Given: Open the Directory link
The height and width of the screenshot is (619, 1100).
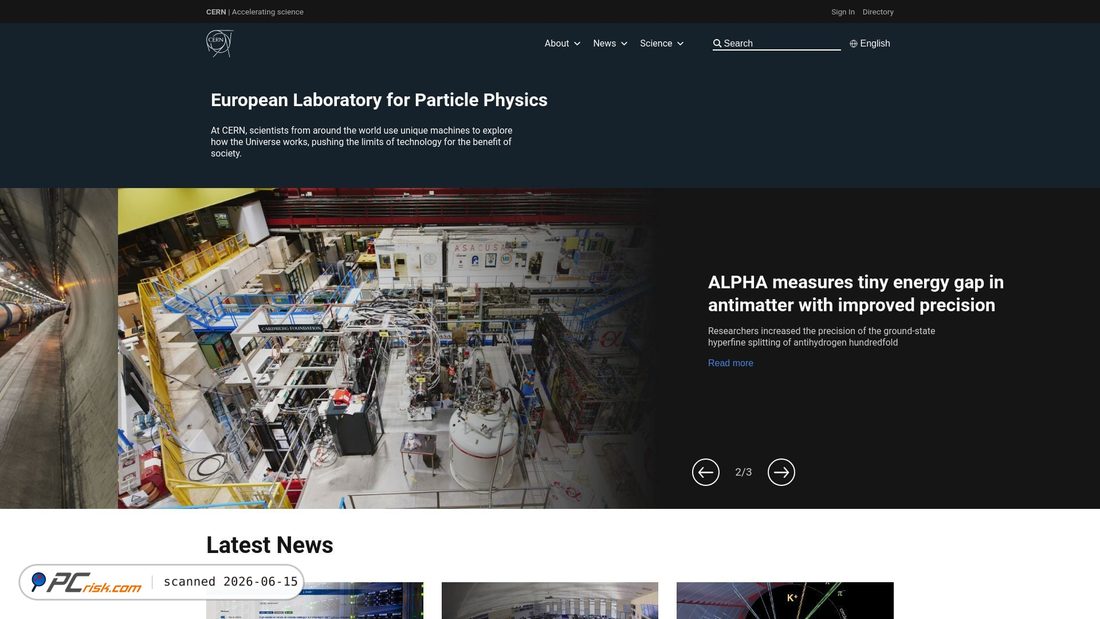Looking at the screenshot, I should [x=878, y=12].
